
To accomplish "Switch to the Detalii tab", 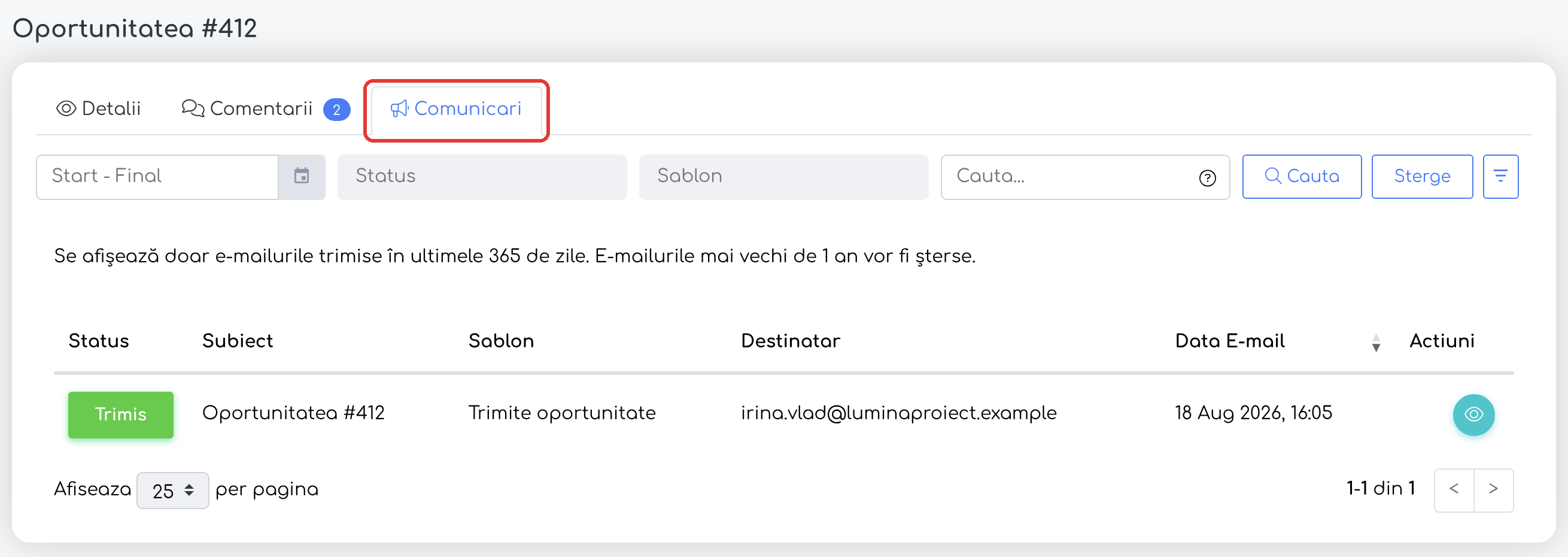I will [x=99, y=108].
